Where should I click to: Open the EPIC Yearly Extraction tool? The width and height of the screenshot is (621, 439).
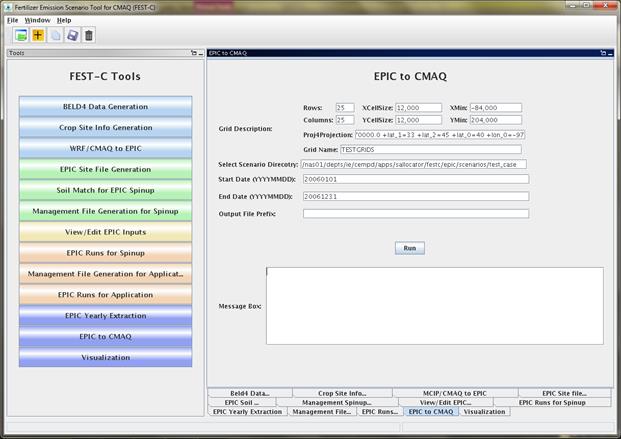pyautogui.click(x=105, y=316)
